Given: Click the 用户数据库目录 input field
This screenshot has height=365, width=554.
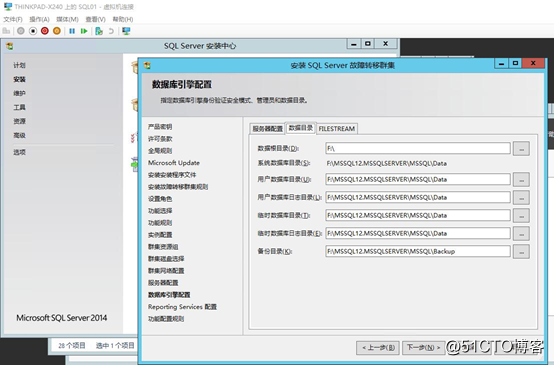Looking at the screenshot, I should 418,179.
